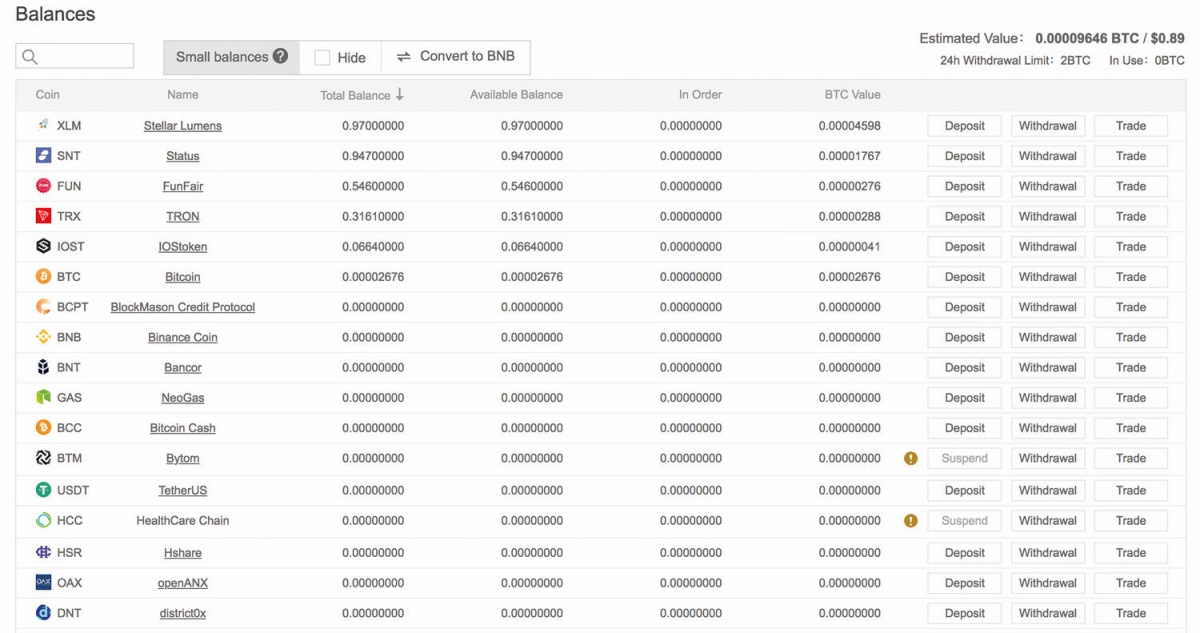Click Deposit in the SNT row
The width and height of the screenshot is (1200, 633).
coord(965,156)
